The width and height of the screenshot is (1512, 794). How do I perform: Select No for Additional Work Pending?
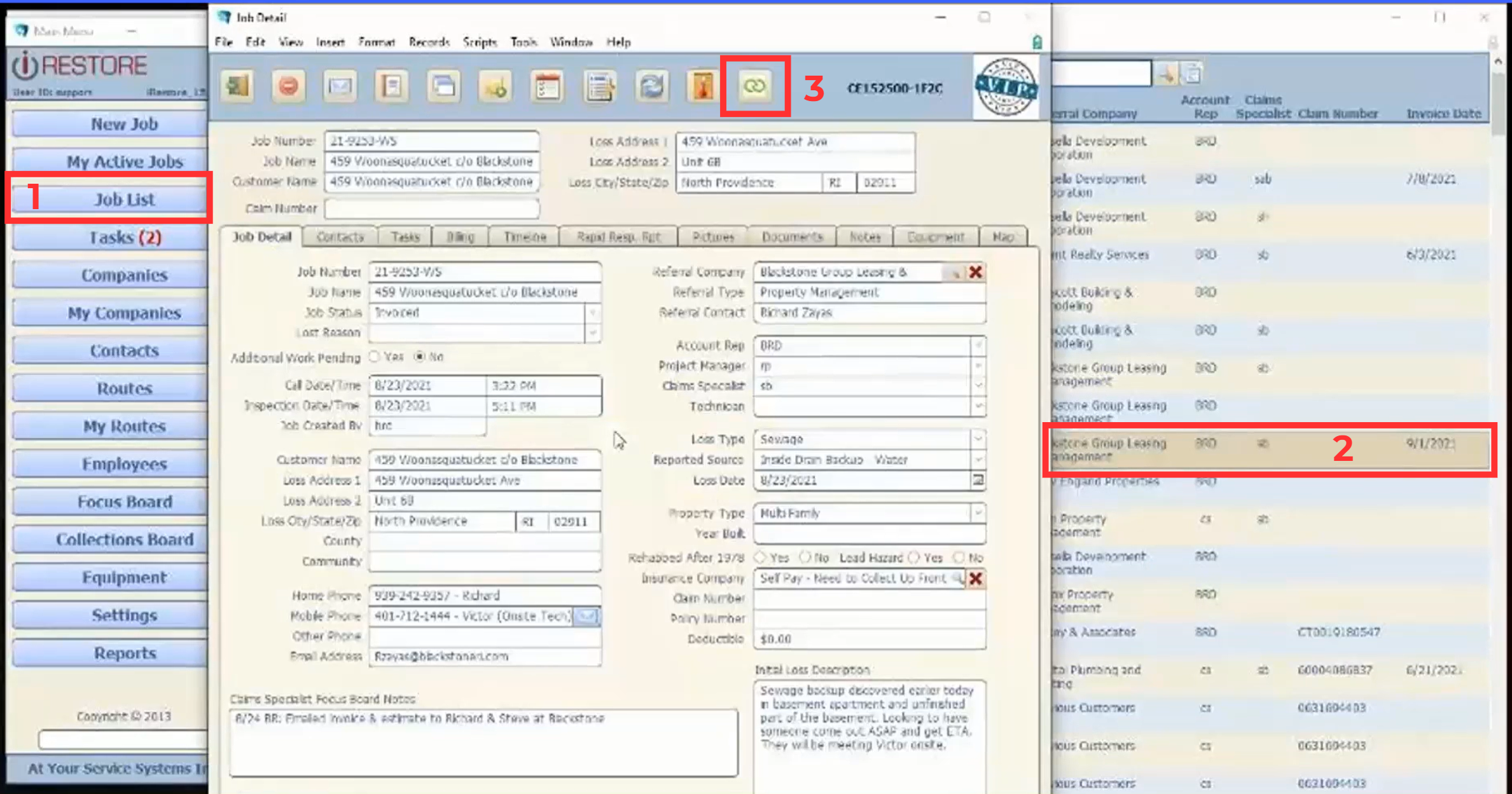click(419, 357)
